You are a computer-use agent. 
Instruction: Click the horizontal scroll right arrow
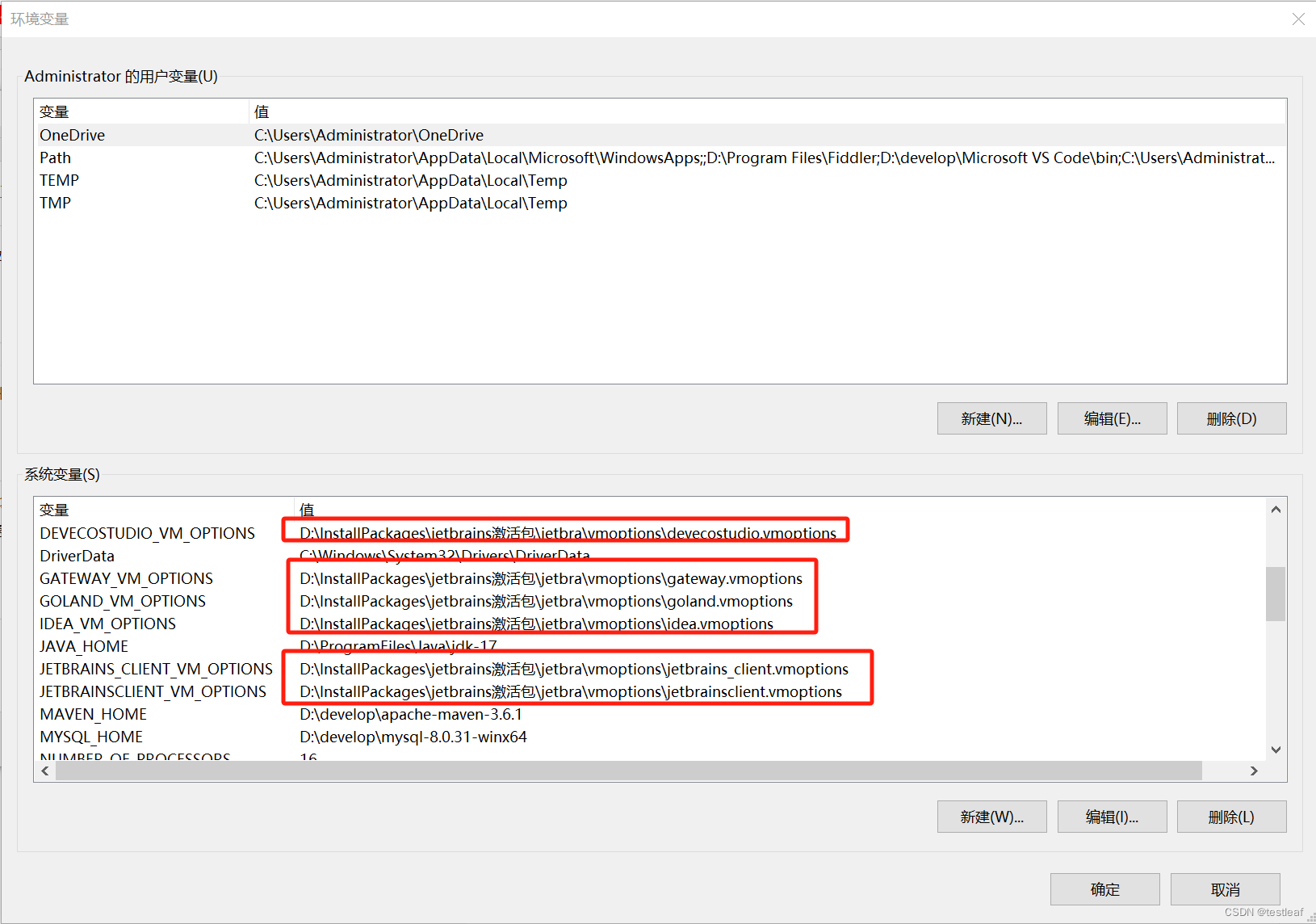tap(1254, 771)
